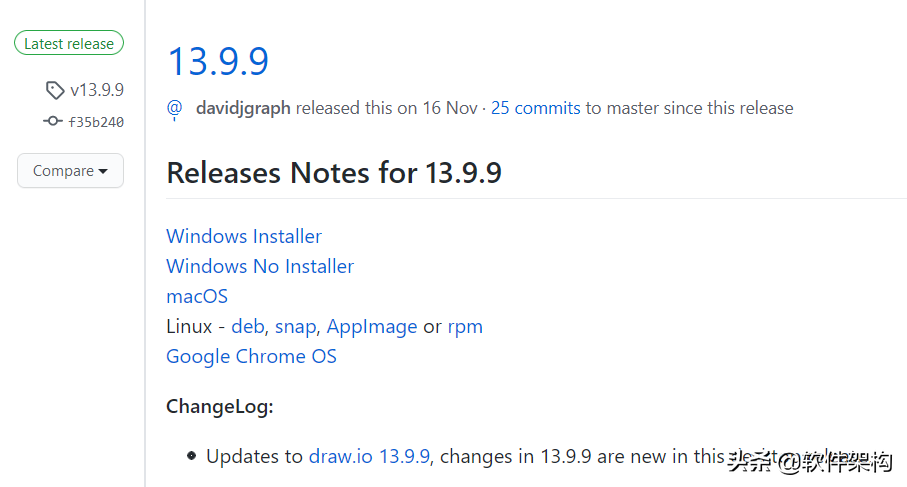This screenshot has height=487, width=907.
Task: Download the Windows Installer
Action: tap(244, 236)
